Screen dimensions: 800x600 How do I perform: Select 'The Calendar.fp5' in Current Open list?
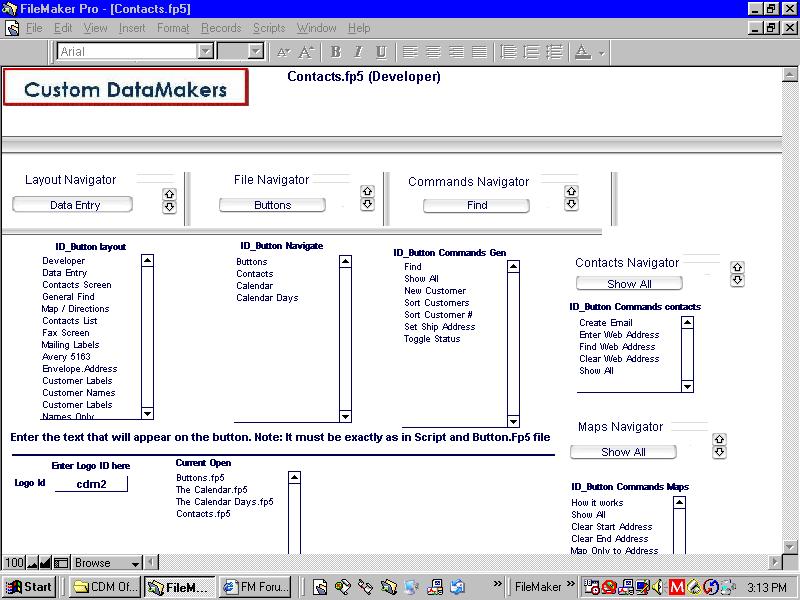tap(211, 490)
